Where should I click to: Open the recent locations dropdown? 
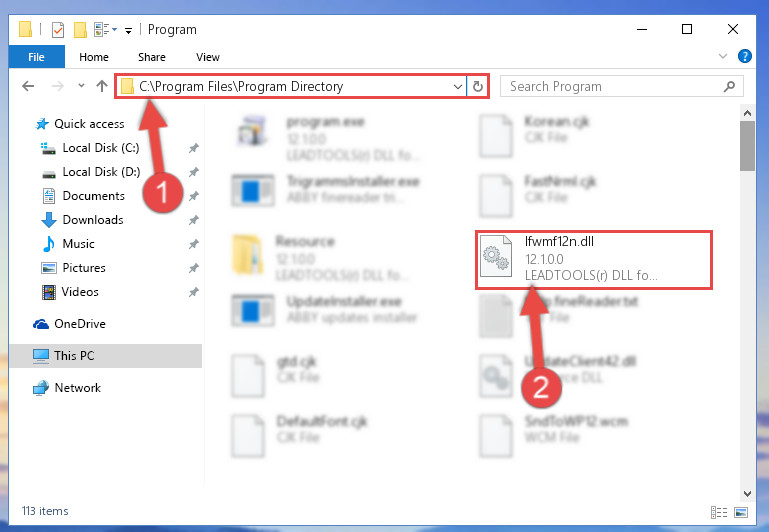81,86
